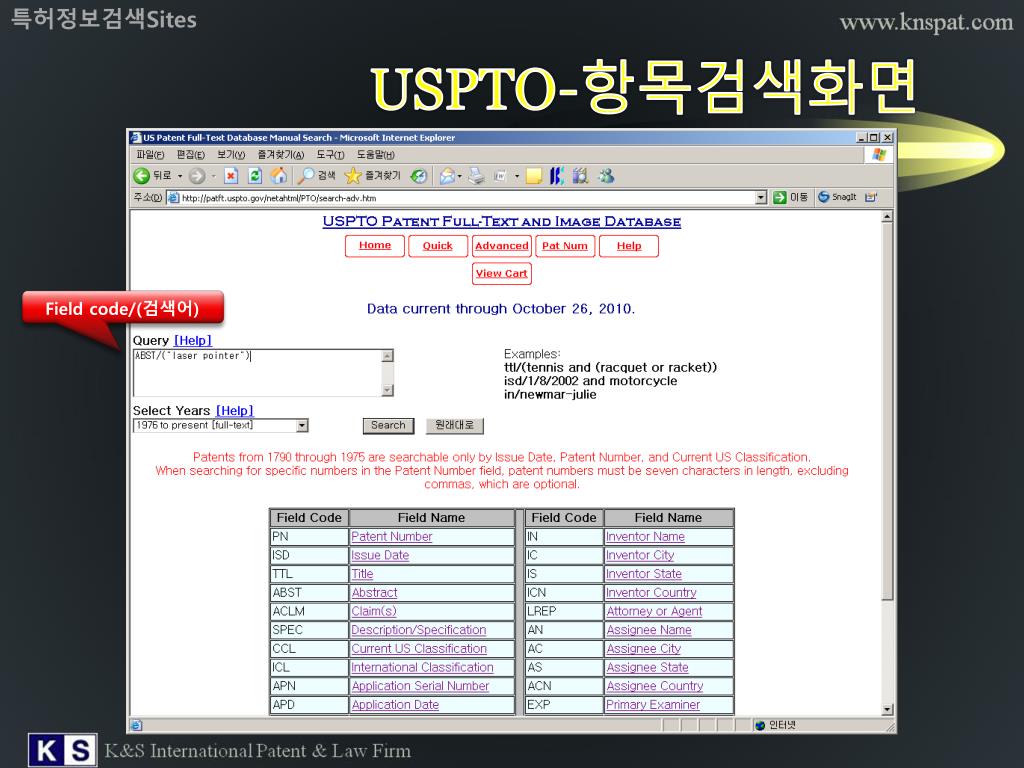Image resolution: width=1024 pixels, height=768 pixels.
Task: Expand the address bar URL dropdown
Action: [x=761, y=197]
